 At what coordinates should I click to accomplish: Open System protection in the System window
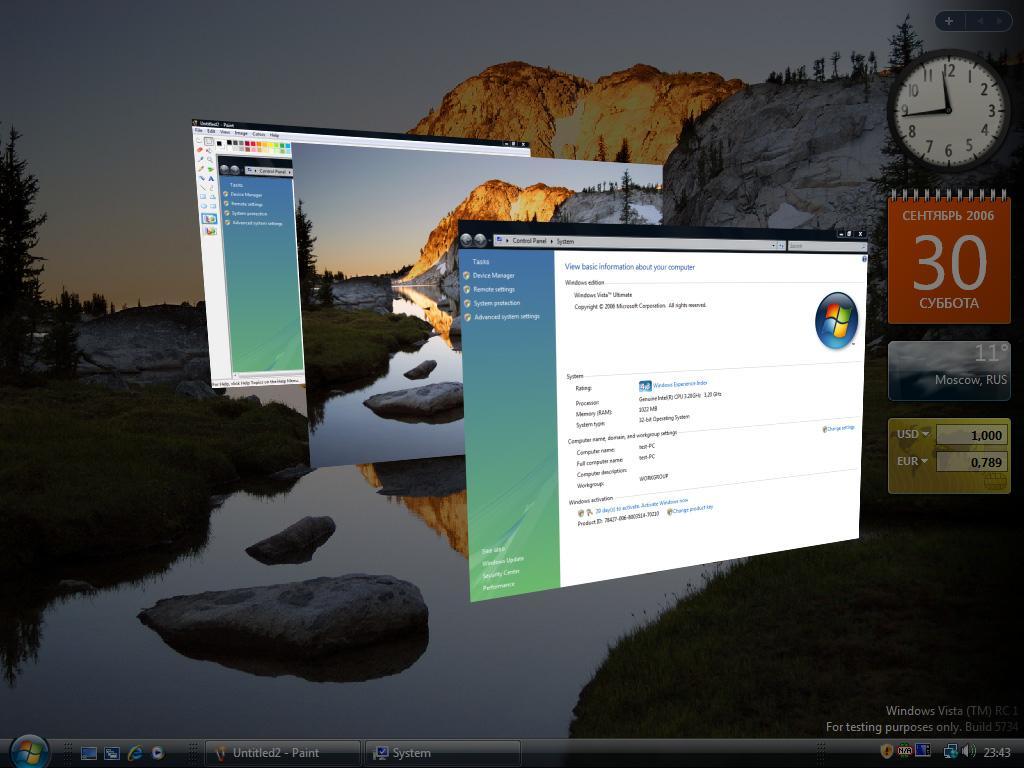496,303
